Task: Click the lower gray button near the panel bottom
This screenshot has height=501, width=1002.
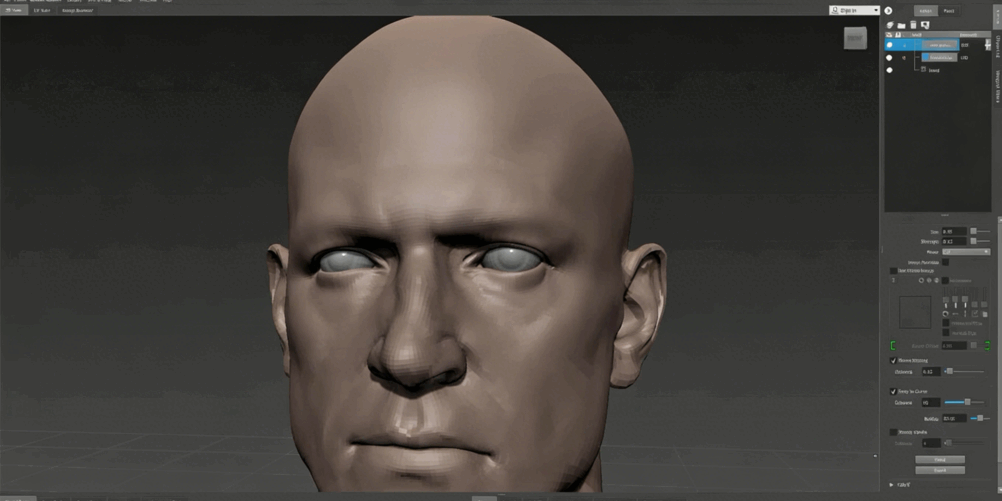Action: (x=940, y=470)
